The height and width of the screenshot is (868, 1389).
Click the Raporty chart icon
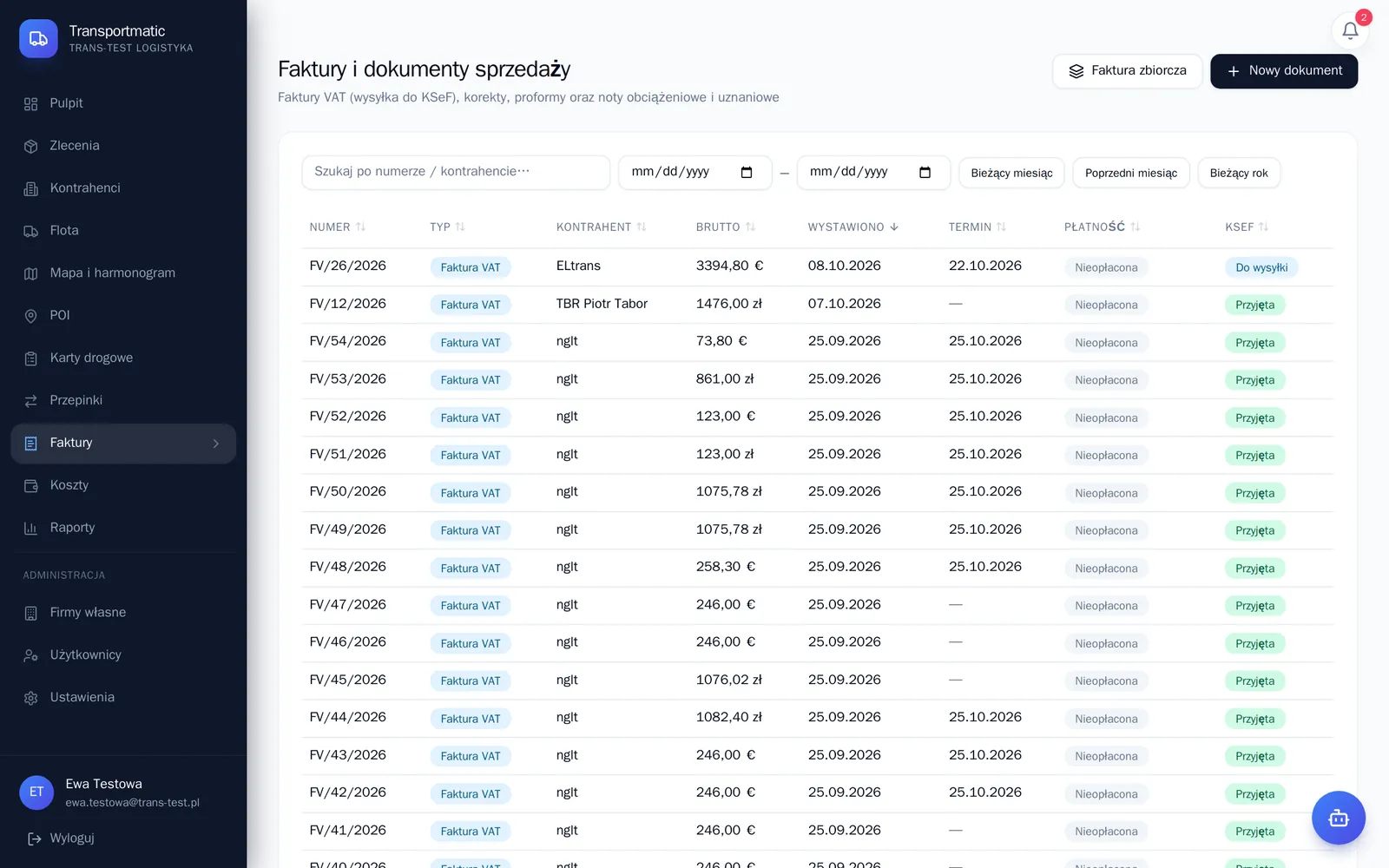click(31, 528)
